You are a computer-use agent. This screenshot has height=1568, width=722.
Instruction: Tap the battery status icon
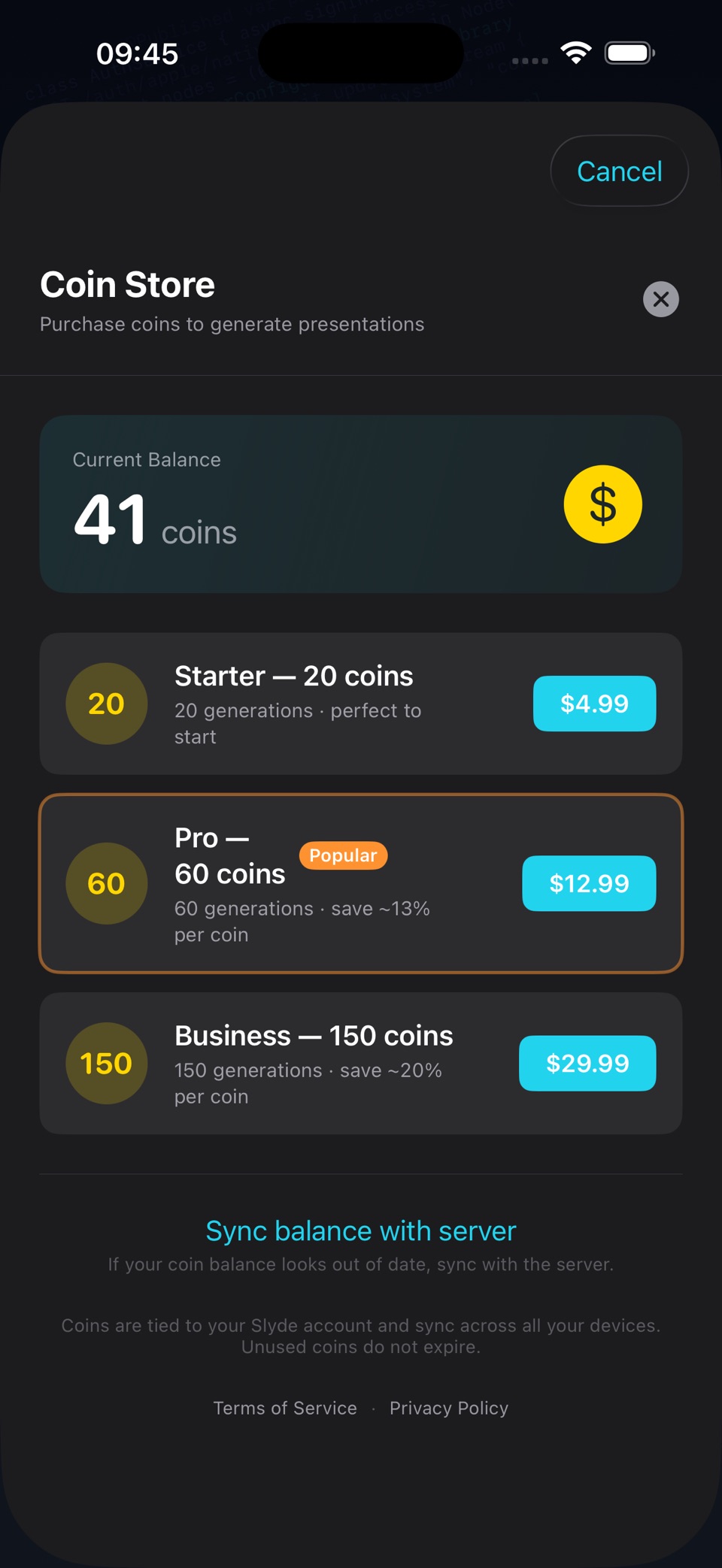tap(629, 53)
